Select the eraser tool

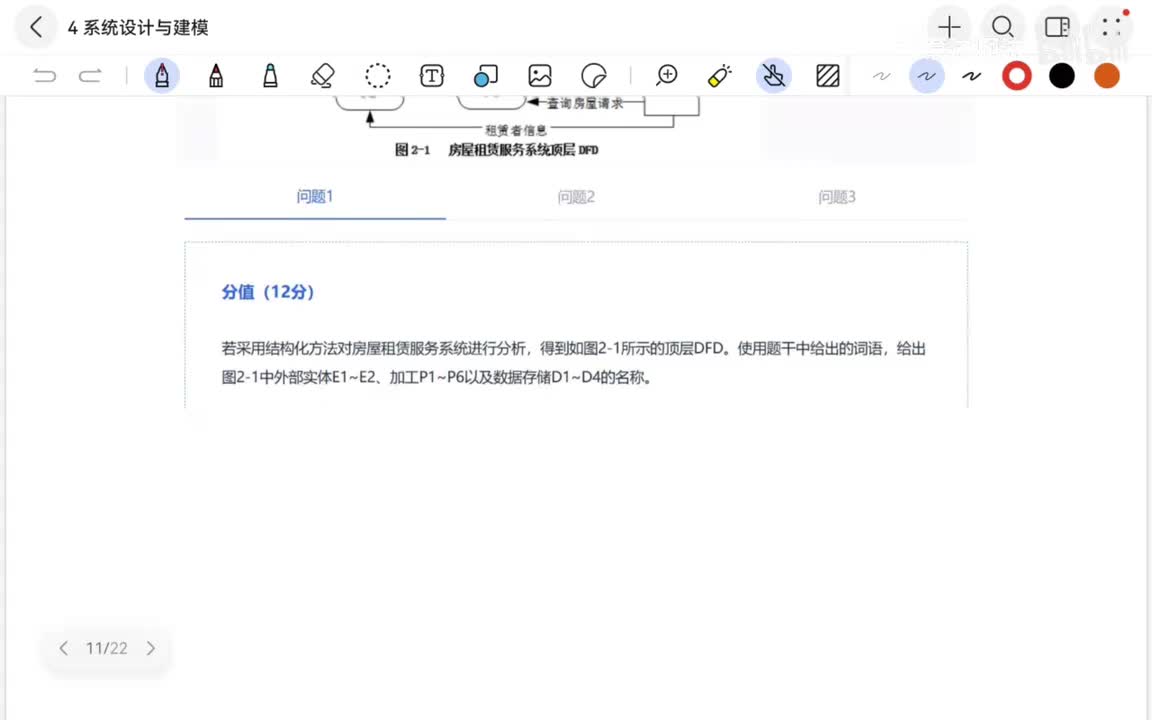pos(323,76)
